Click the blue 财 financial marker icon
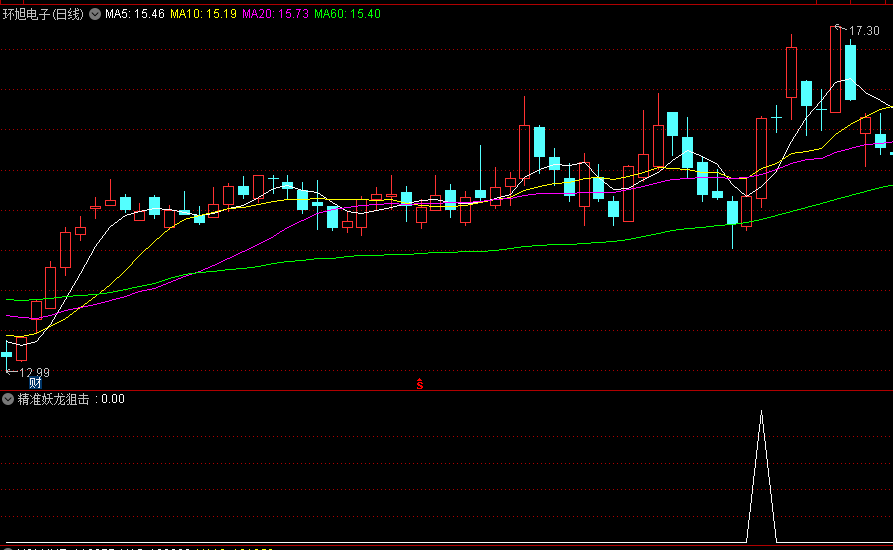The width and height of the screenshot is (893, 550). [35, 383]
